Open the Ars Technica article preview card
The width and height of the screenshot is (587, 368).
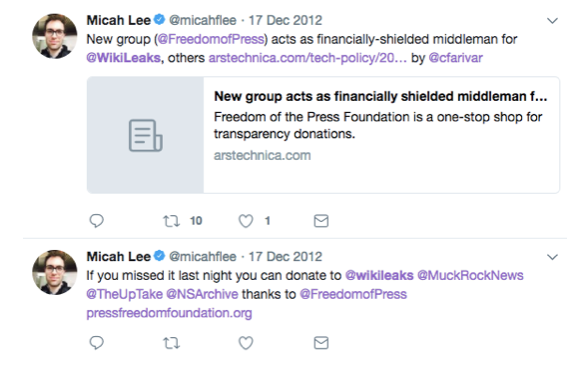click(323, 135)
